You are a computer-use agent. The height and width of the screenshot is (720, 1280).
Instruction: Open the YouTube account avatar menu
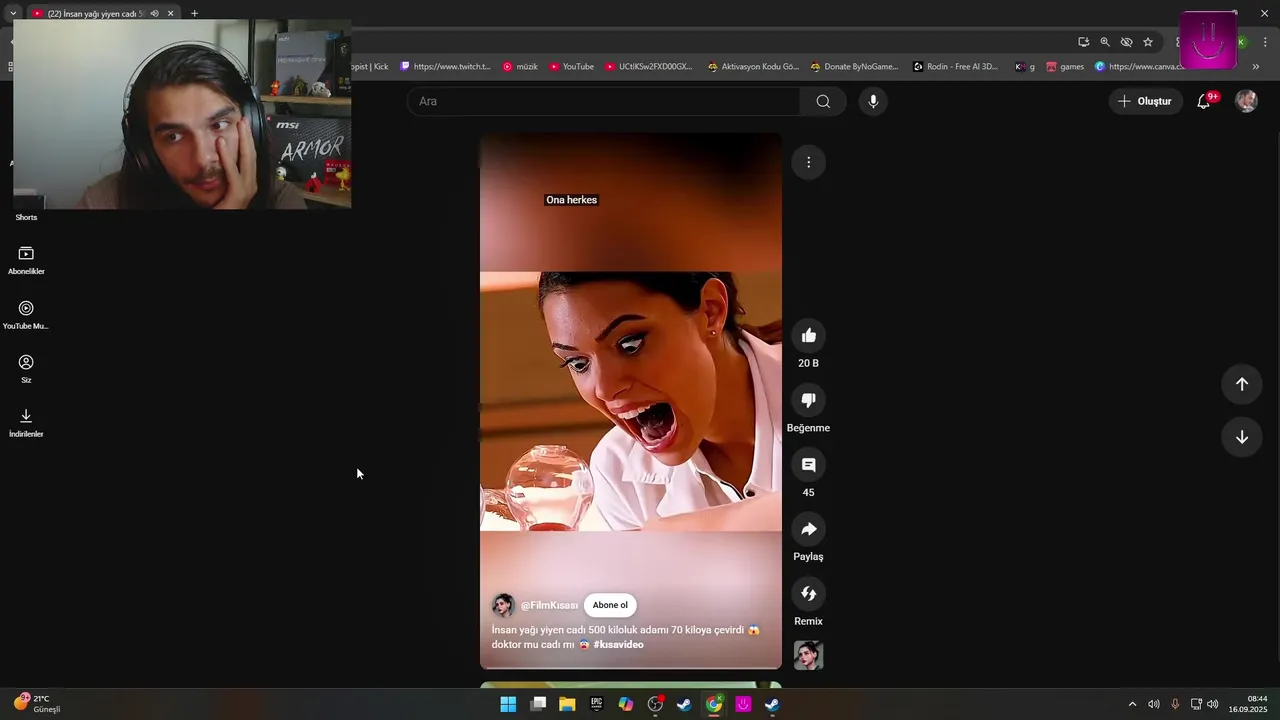(x=1246, y=101)
